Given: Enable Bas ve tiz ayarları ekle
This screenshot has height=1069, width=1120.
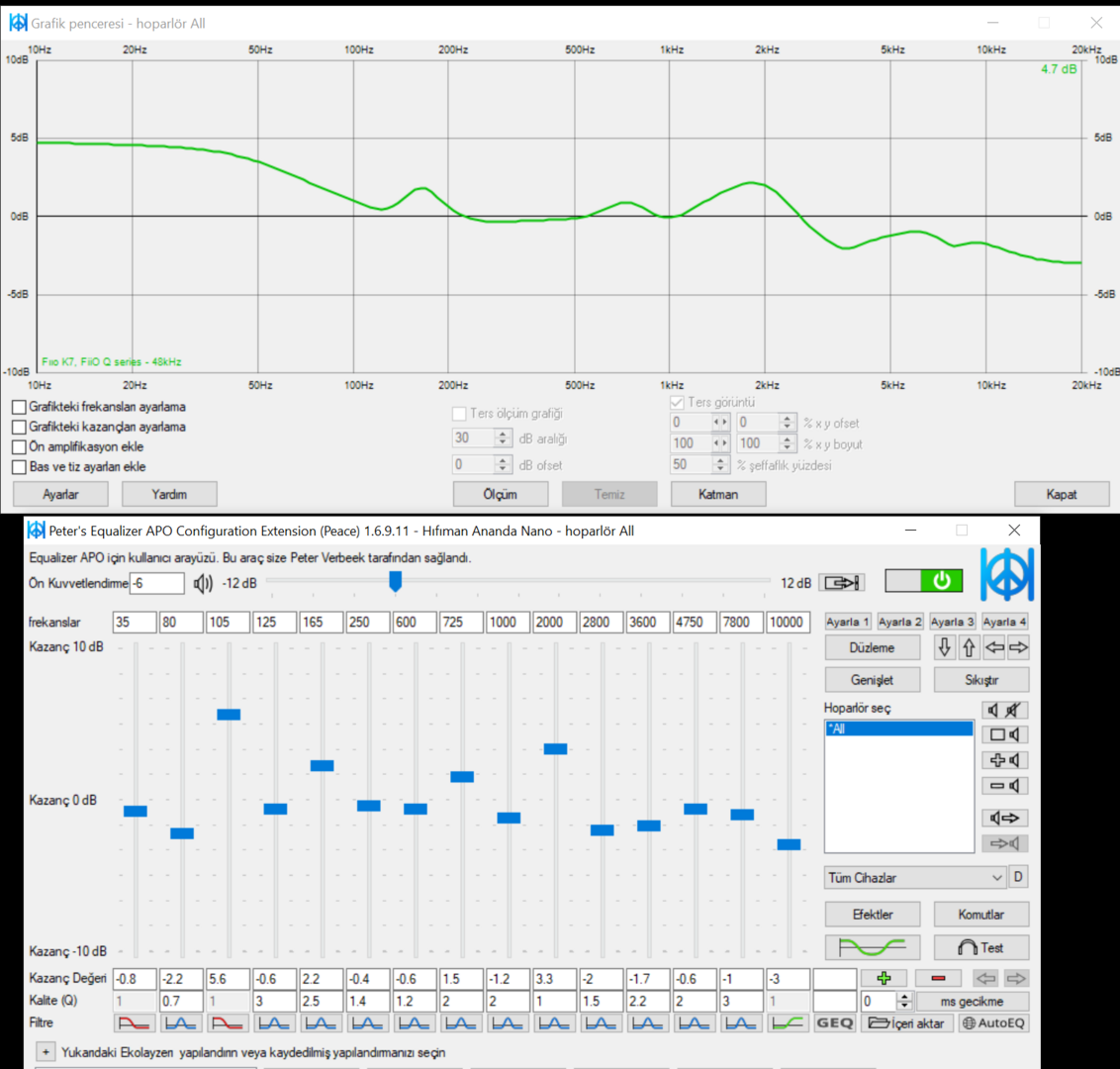Looking at the screenshot, I should coord(19,467).
